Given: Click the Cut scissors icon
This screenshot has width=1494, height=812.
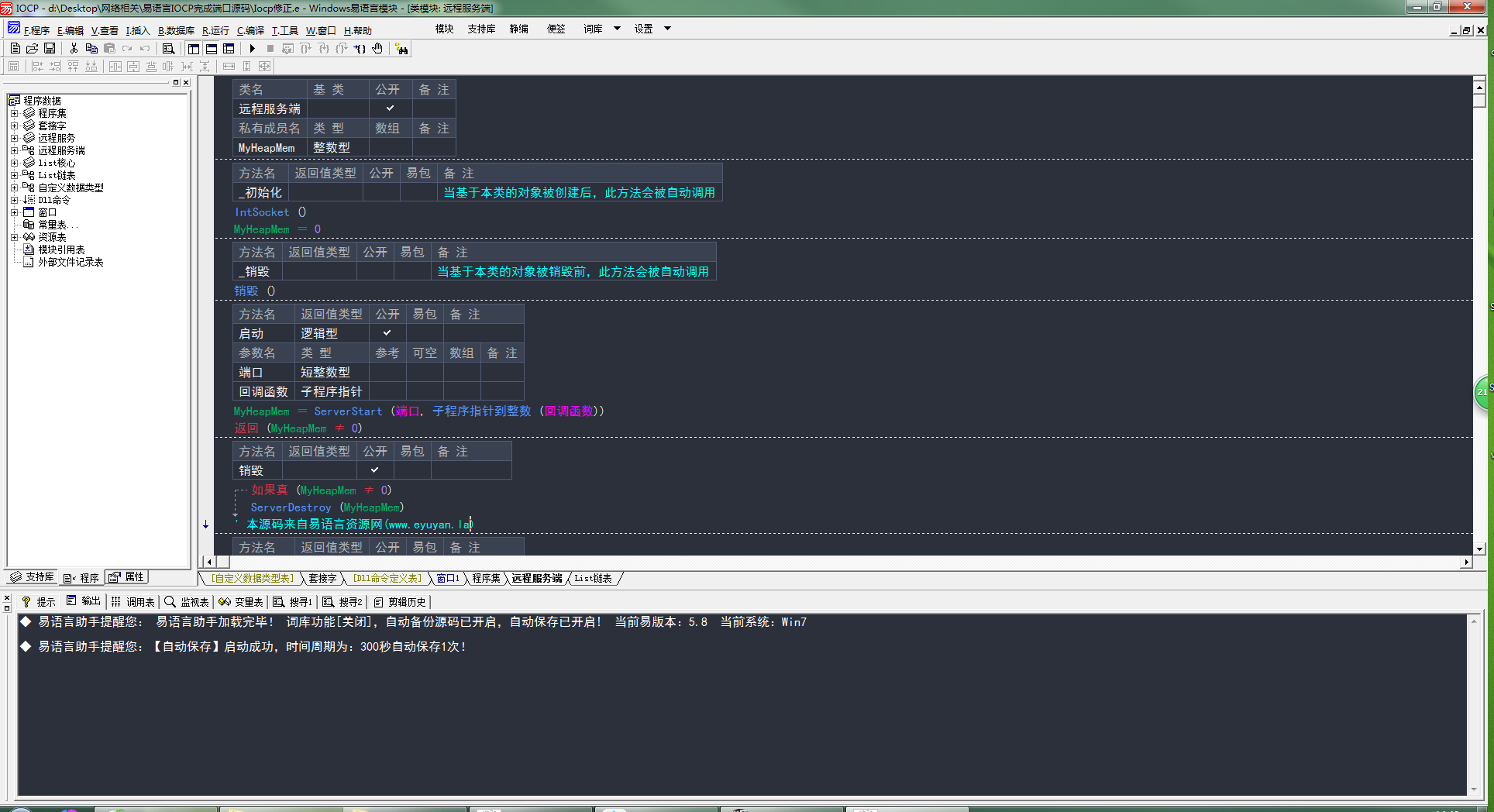Looking at the screenshot, I should [74, 49].
